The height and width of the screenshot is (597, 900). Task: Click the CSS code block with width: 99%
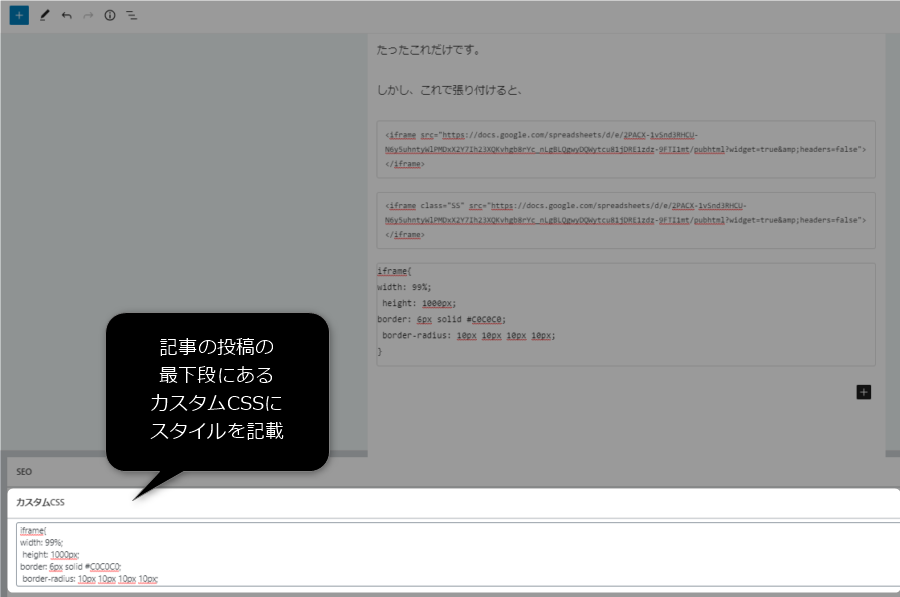[626, 315]
